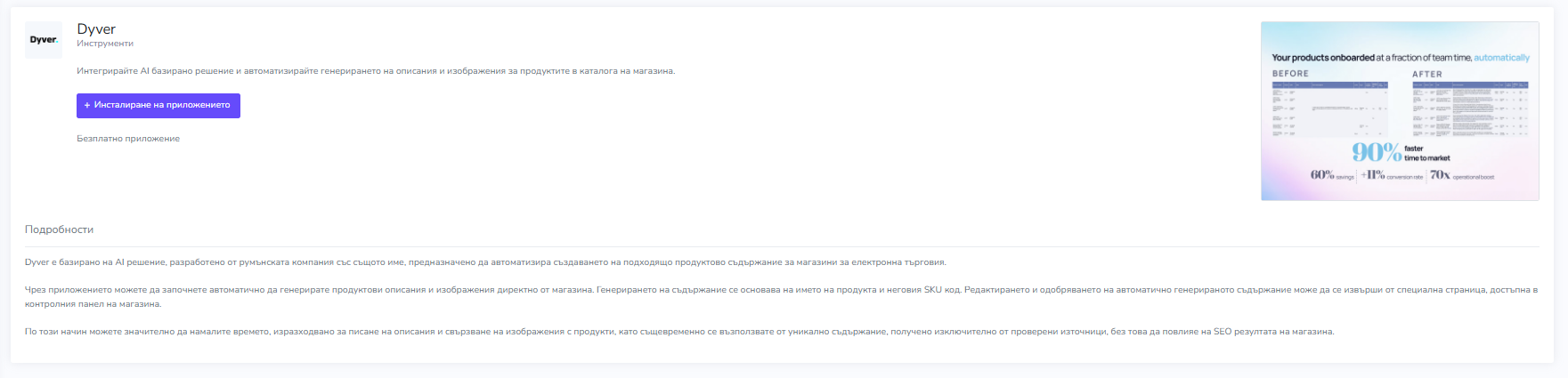
Task: Click the 'Инструменти' category label
Action: 105,44
